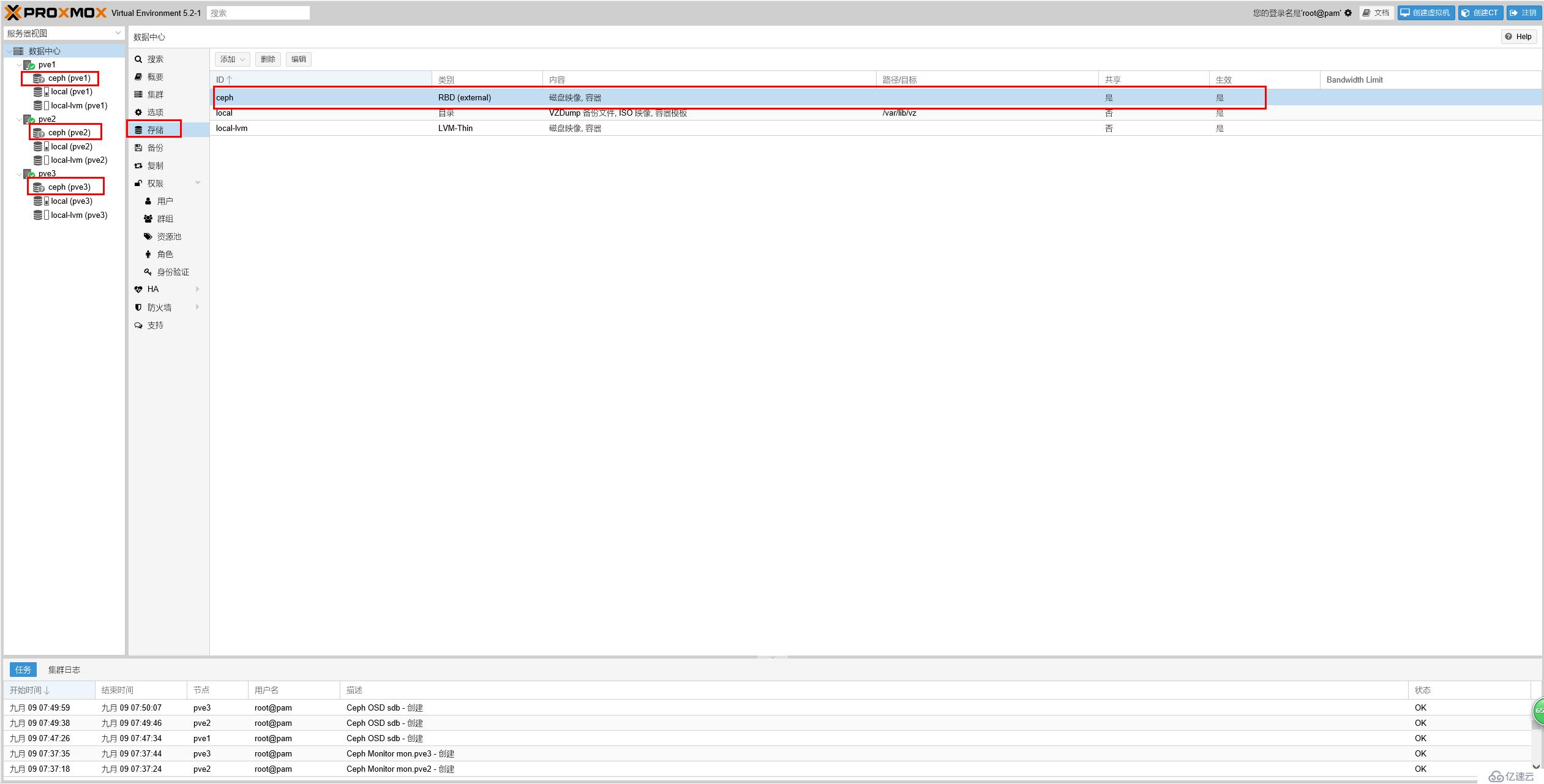Select the ceph RBD storage row

pos(875,97)
